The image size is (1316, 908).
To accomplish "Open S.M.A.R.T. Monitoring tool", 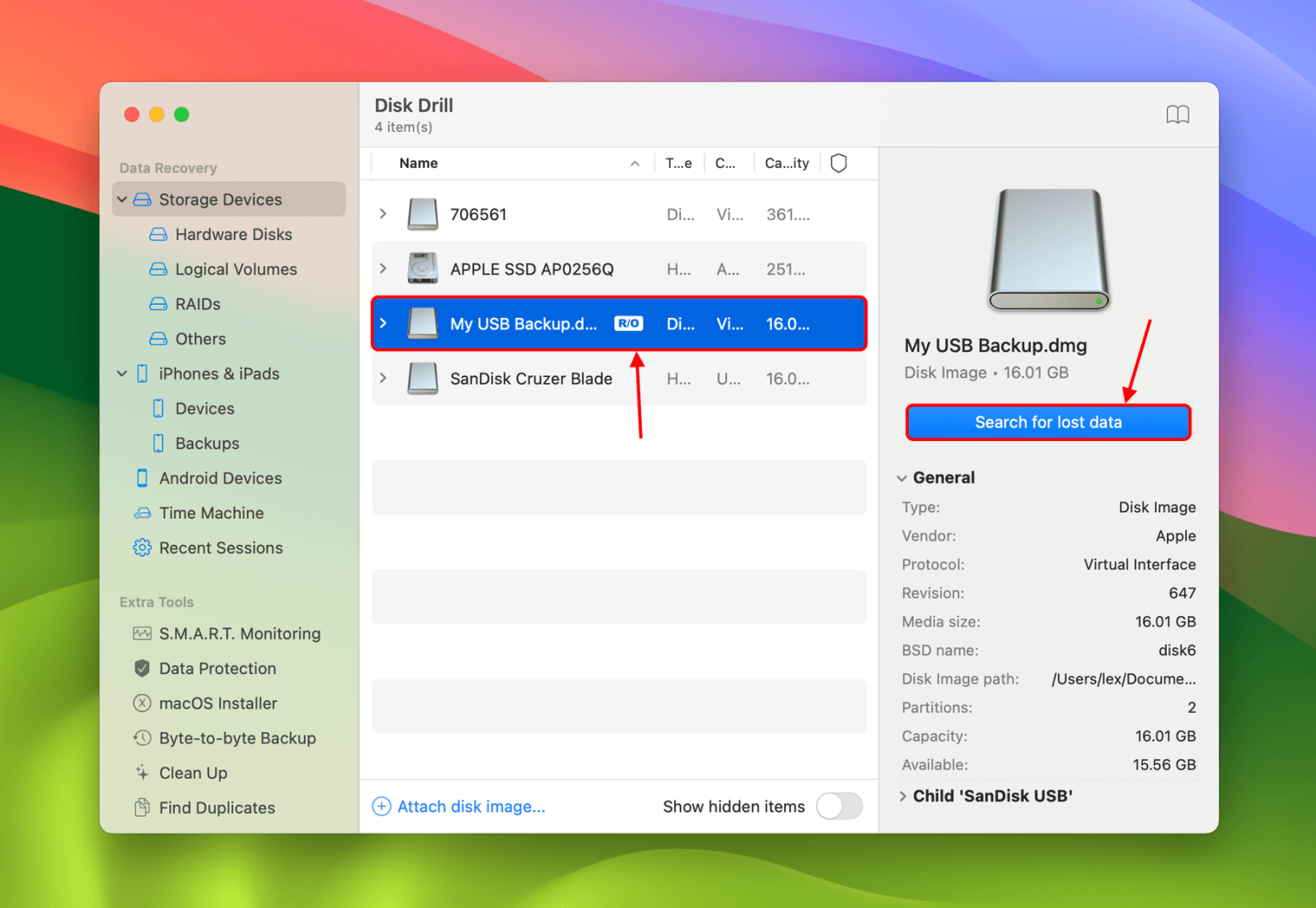I will [x=240, y=634].
